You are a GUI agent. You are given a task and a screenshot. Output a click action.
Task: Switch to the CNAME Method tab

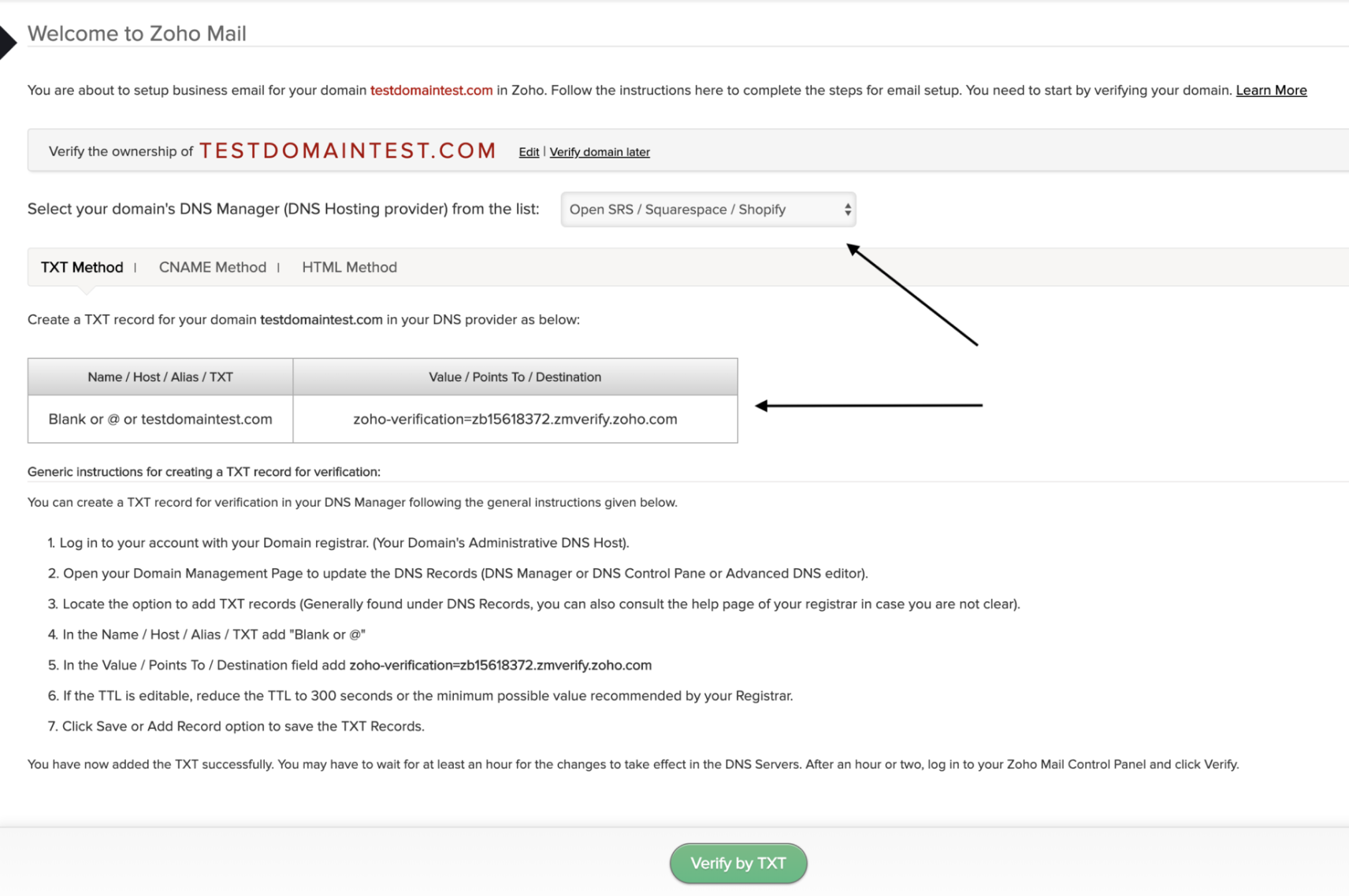[212, 267]
